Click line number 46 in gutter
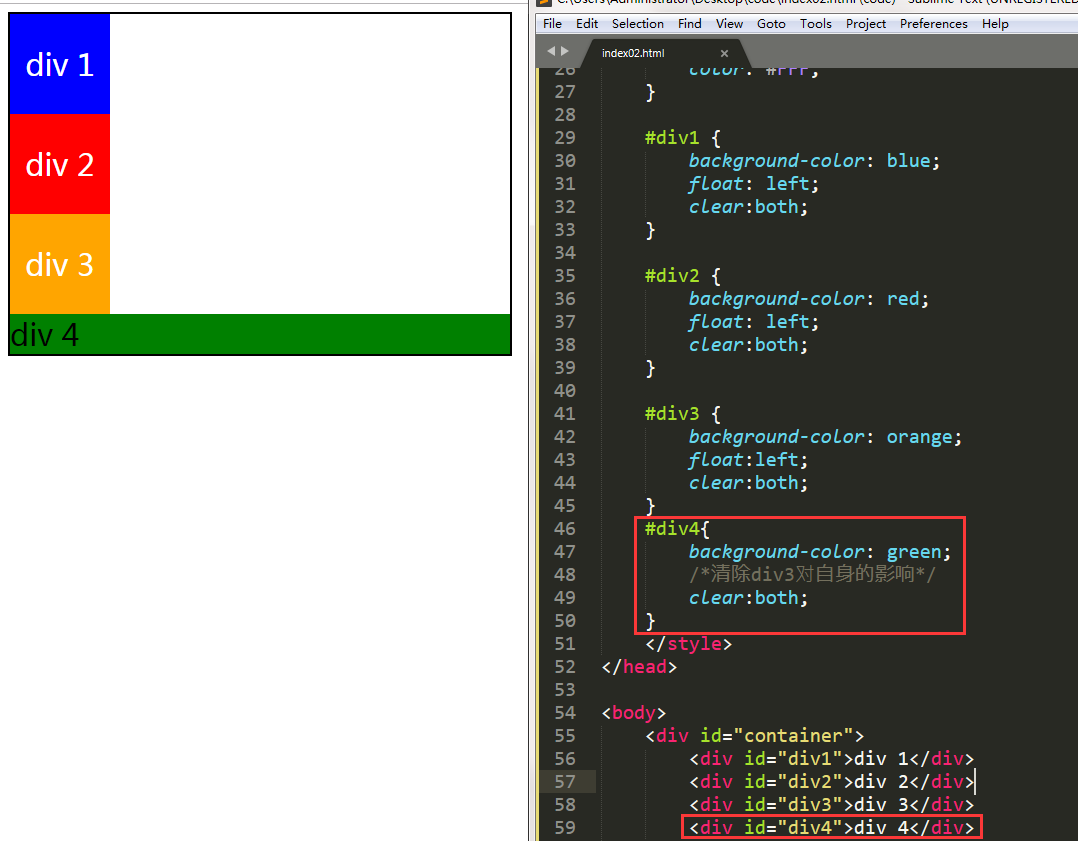Viewport: 1078px width, 841px height. coord(564,528)
